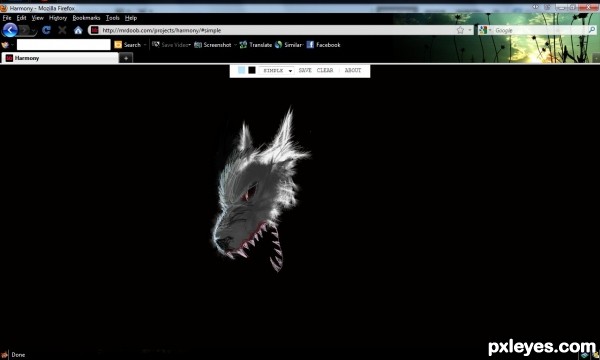Open the History menu

[58, 18]
